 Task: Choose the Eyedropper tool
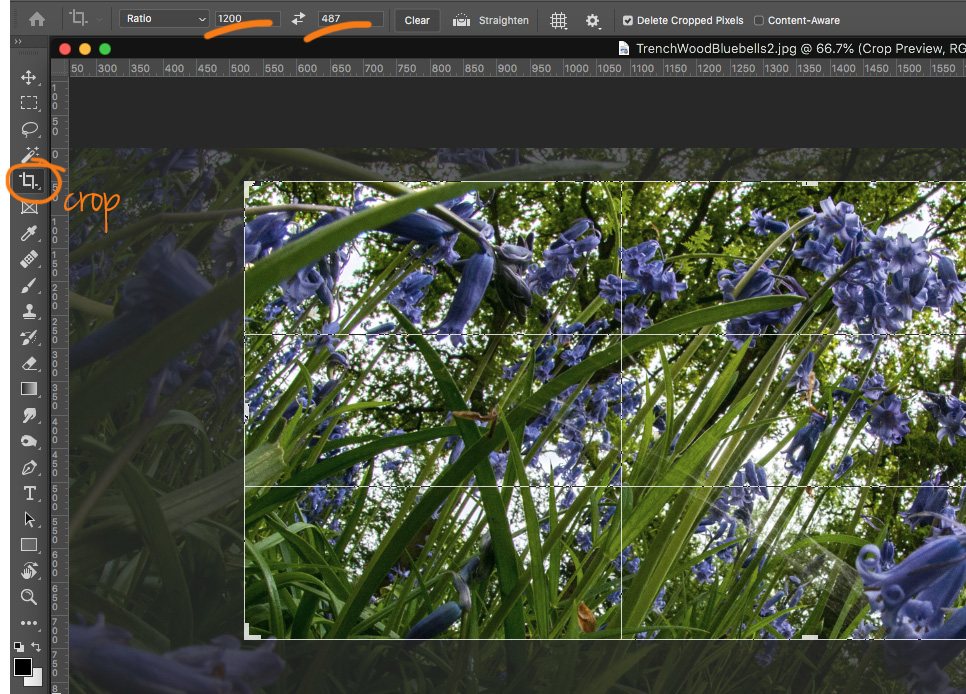[29, 233]
